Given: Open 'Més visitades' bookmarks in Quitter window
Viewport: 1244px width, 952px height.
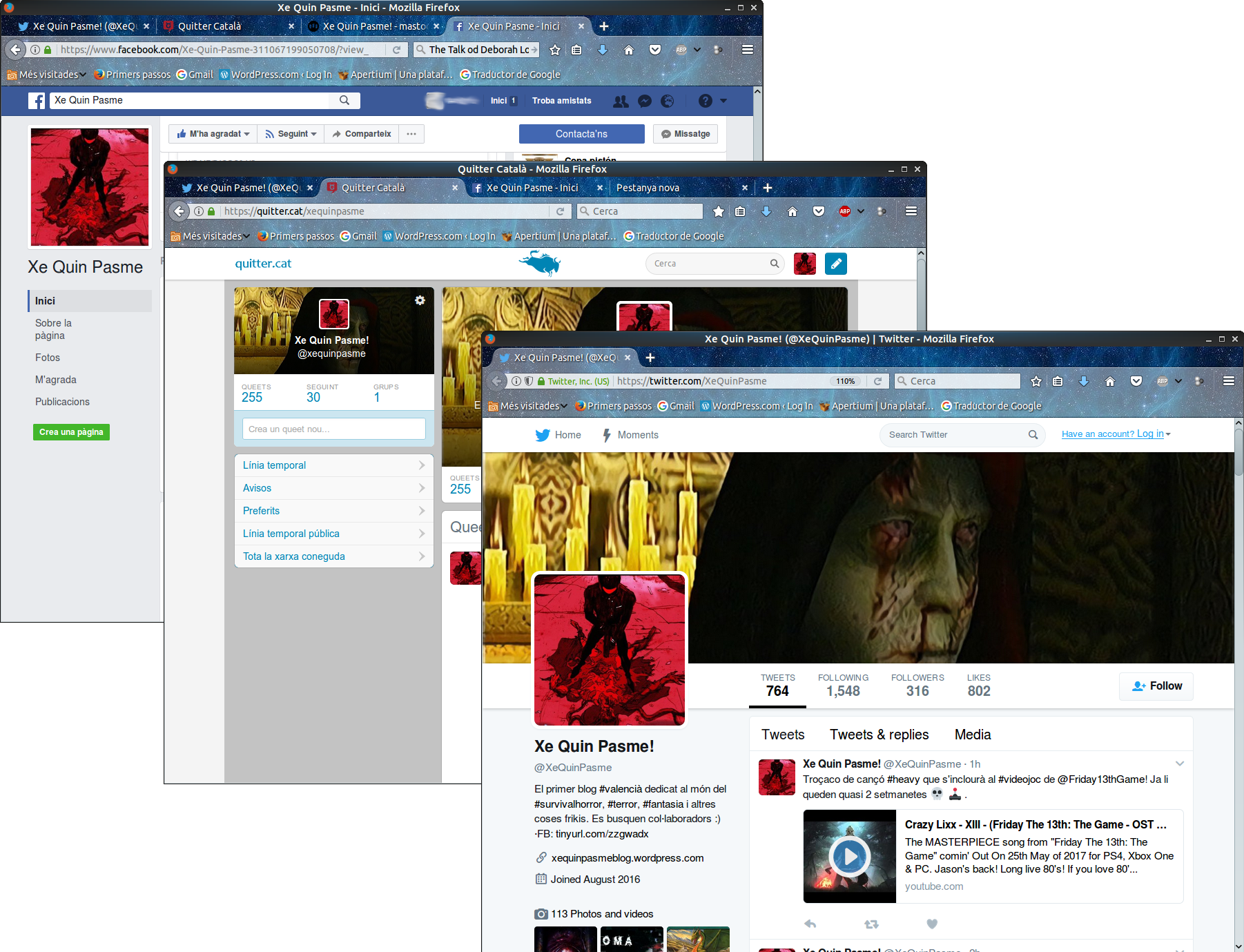Looking at the screenshot, I should click(211, 236).
